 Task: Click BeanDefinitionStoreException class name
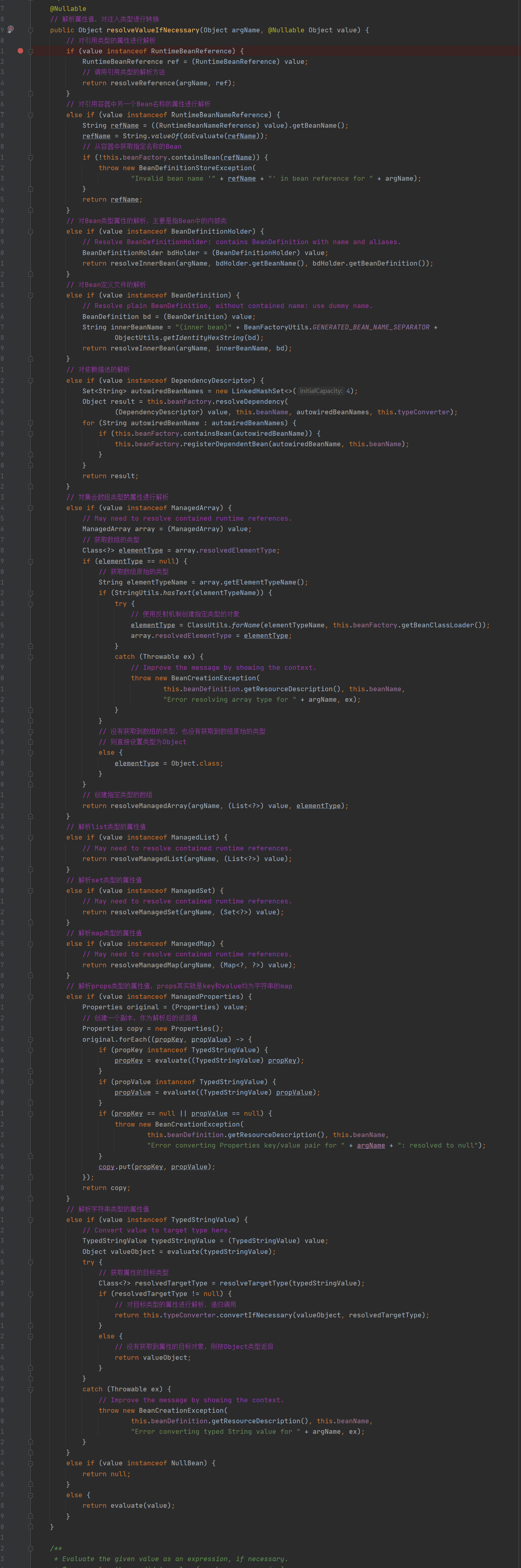click(195, 168)
